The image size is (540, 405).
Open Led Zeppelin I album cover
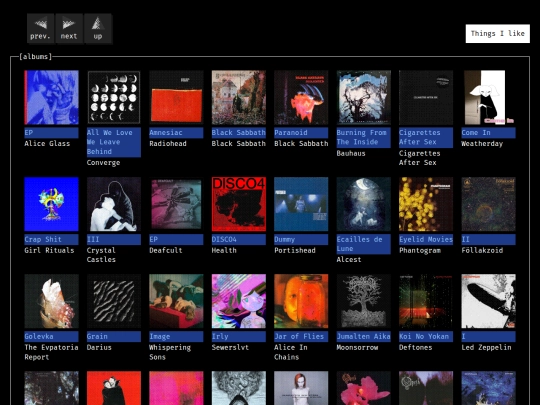pyautogui.click(x=488, y=301)
